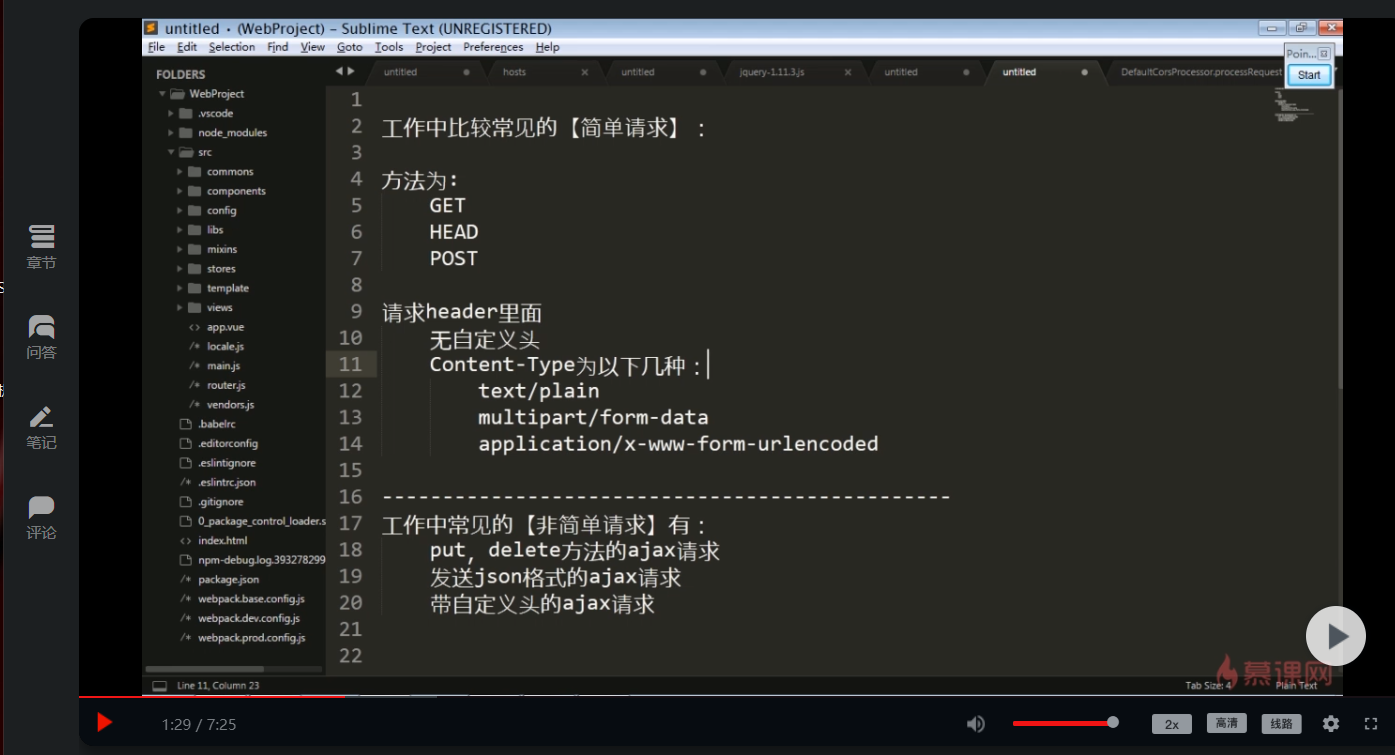Change playback speed with 2x button
Screen dimensions: 1395x755
(x=1172, y=724)
